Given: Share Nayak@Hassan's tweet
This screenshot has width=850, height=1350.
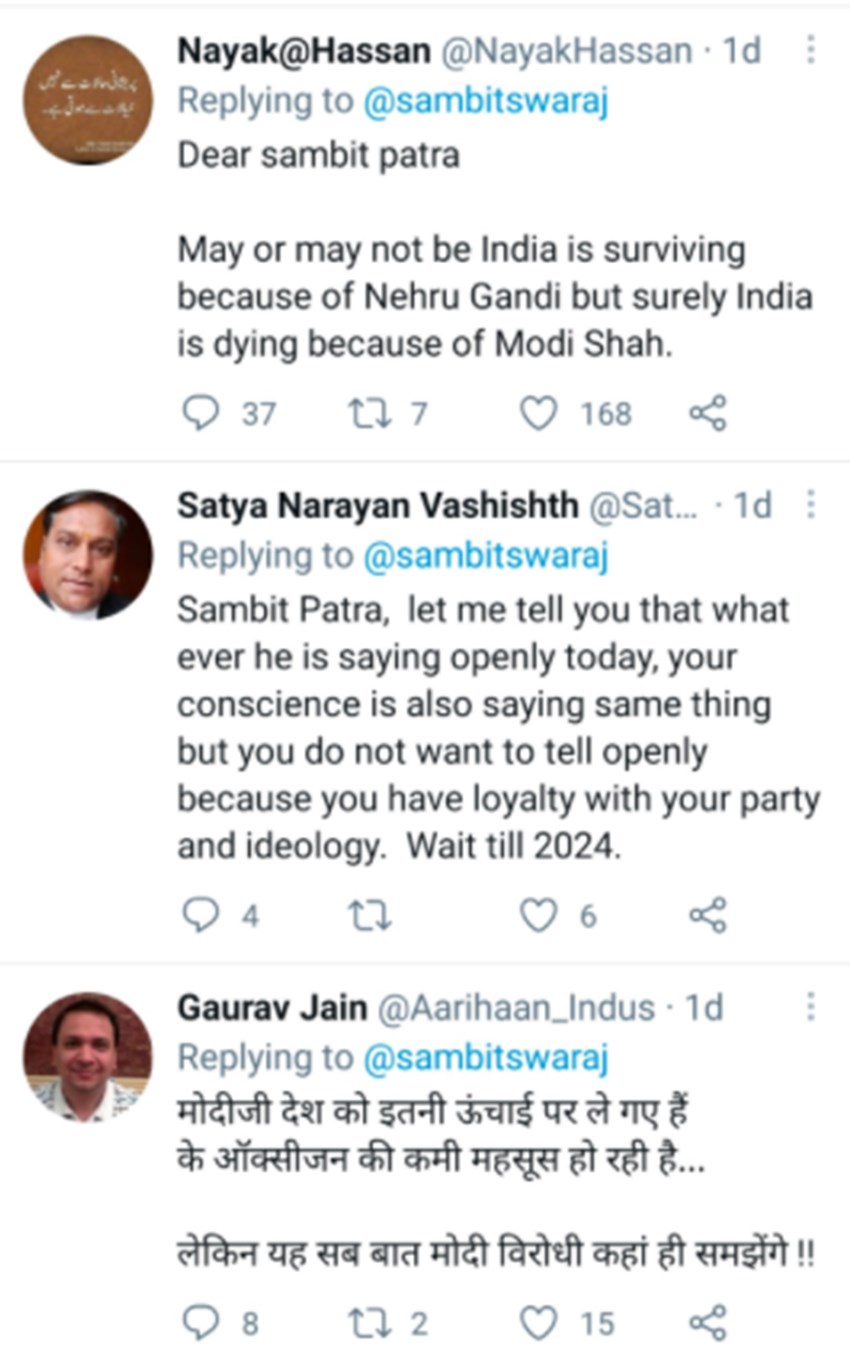Looking at the screenshot, I should pyautogui.click(x=708, y=413).
